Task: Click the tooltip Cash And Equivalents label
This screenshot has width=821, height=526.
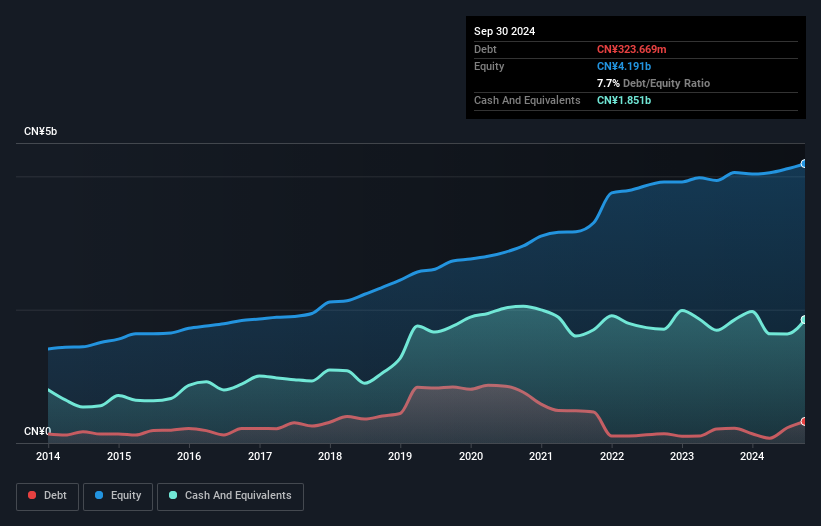Action: (x=527, y=100)
